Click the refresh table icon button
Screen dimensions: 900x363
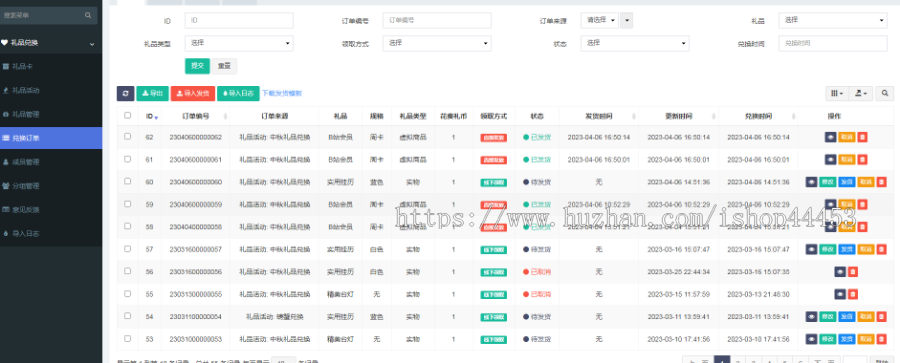tap(125, 94)
